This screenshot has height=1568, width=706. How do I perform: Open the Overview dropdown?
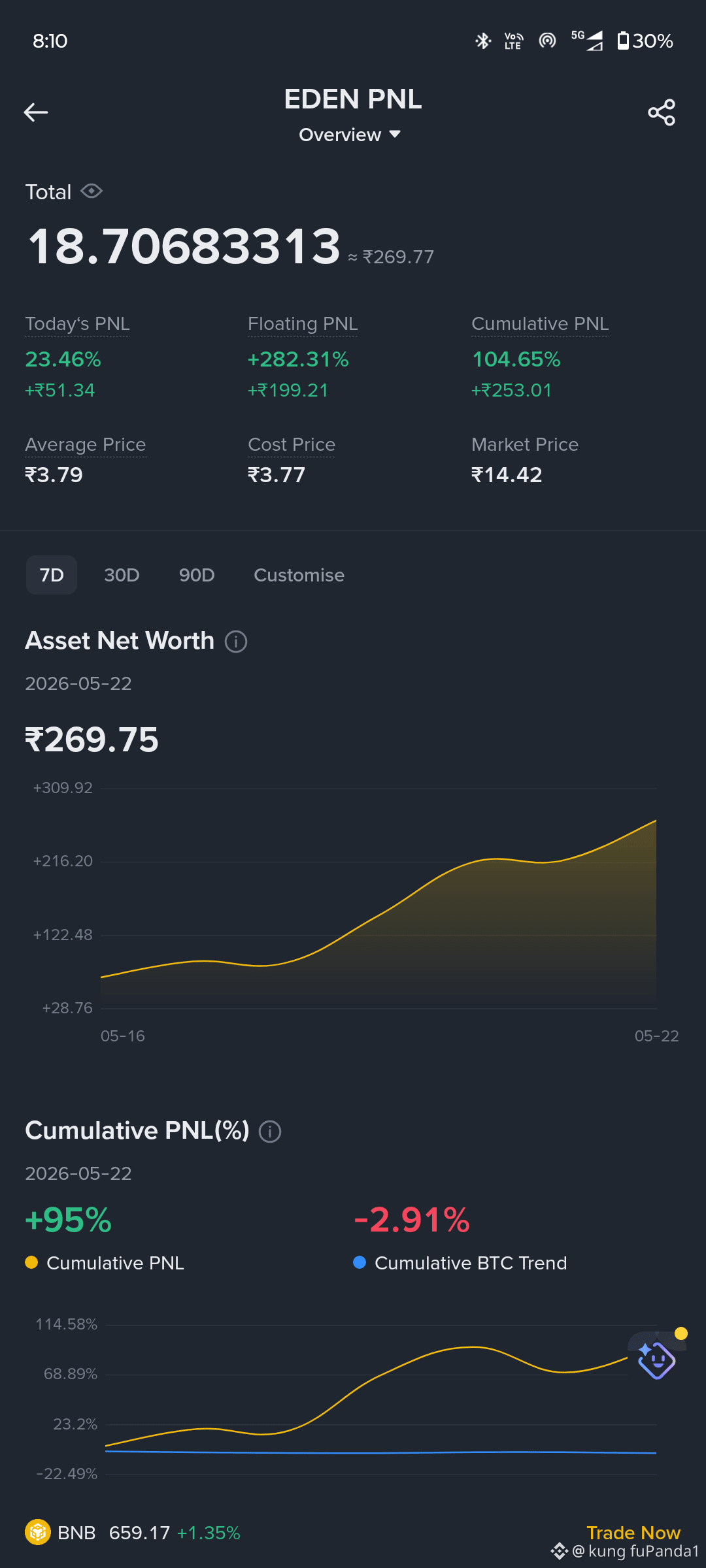[350, 135]
